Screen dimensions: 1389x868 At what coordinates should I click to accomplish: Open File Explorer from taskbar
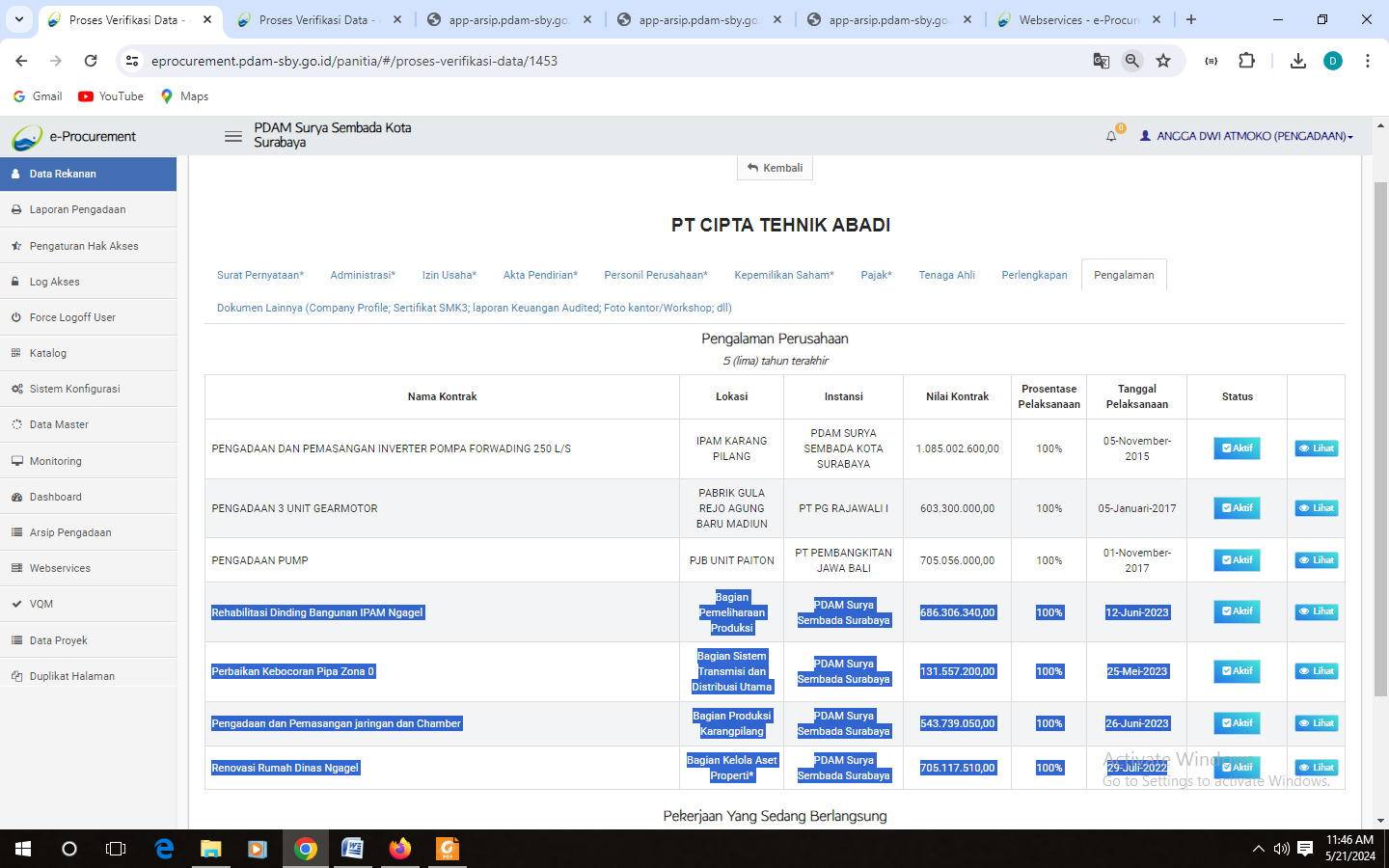click(x=210, y=849)
